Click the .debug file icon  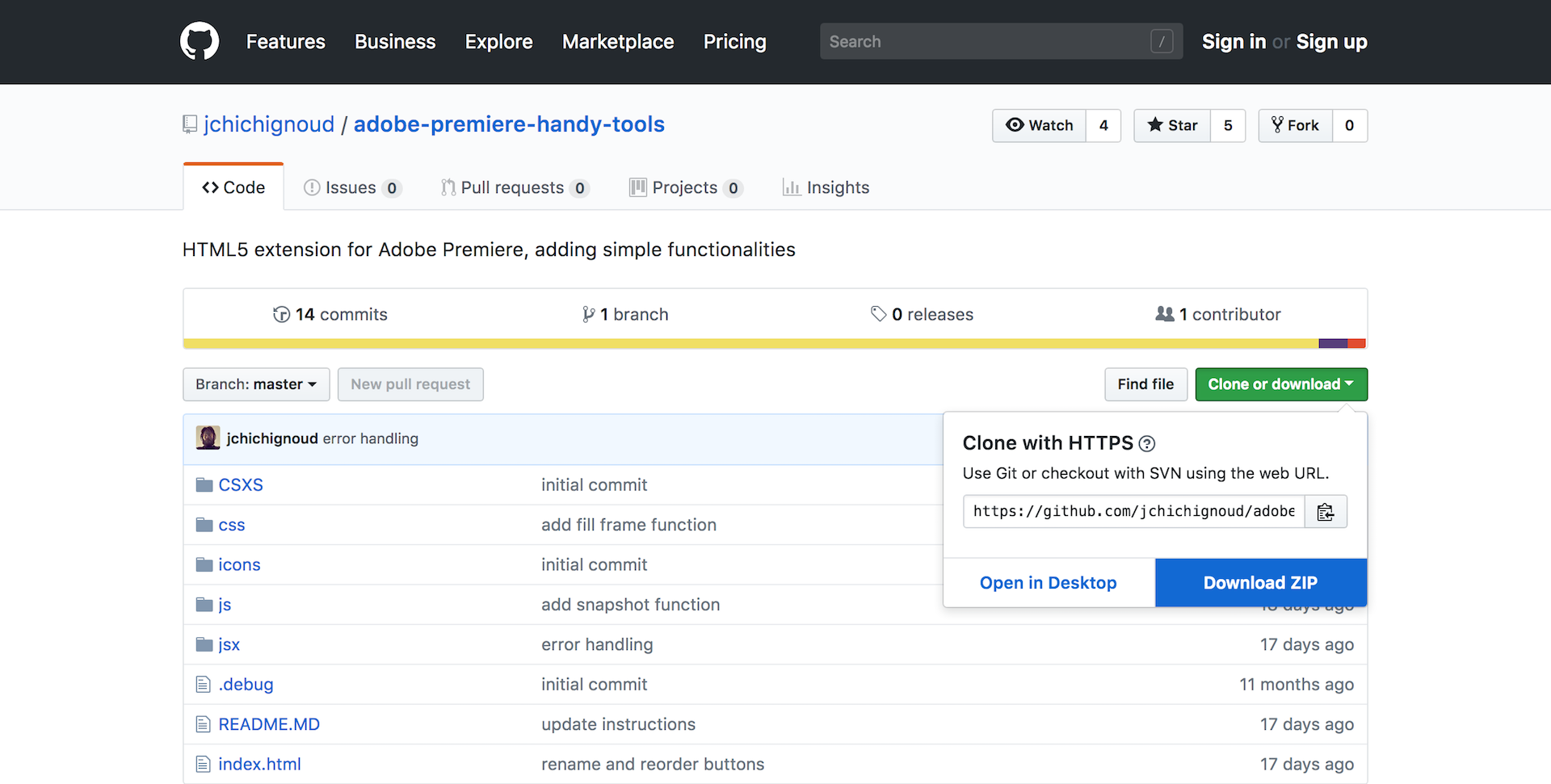[204, 685]
